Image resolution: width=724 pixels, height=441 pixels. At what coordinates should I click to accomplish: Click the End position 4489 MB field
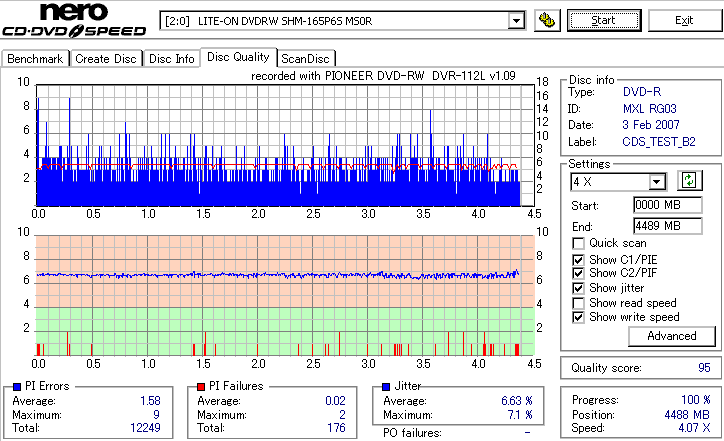click(x=668, y=226)
